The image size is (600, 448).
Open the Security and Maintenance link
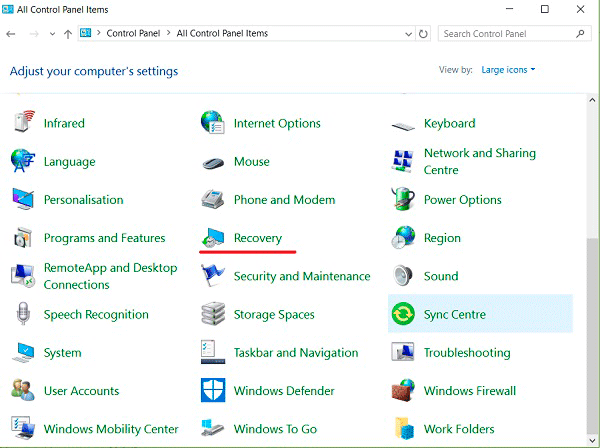click(302, 276)
